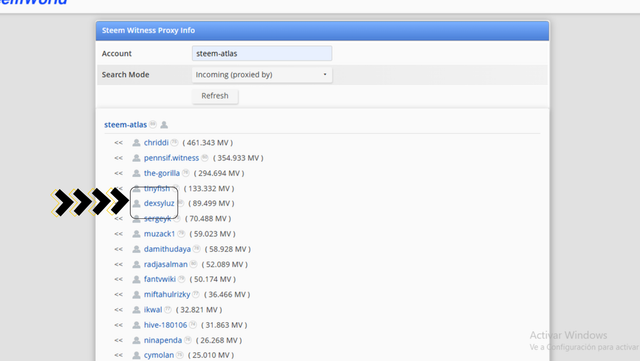This screenshot has height=361, width=640.
Task: Click the user icon beside dexsyluz
Action: coord(136,203)
